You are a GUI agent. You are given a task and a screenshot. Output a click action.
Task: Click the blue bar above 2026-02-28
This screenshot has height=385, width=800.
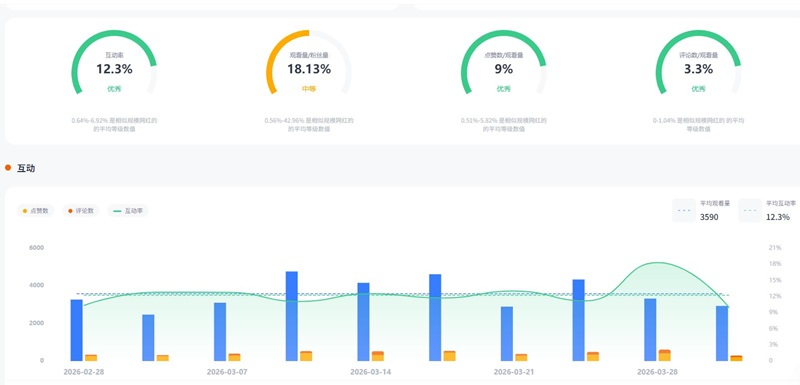[x=77, y=330]
